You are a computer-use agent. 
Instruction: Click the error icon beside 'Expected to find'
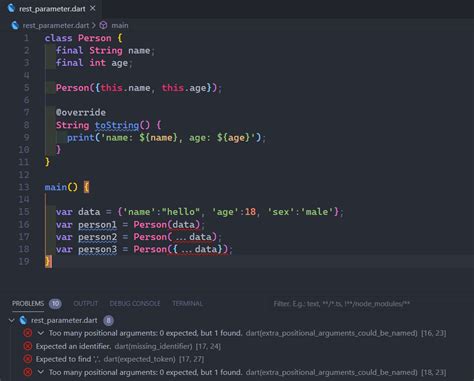click(x=28, y=359)
